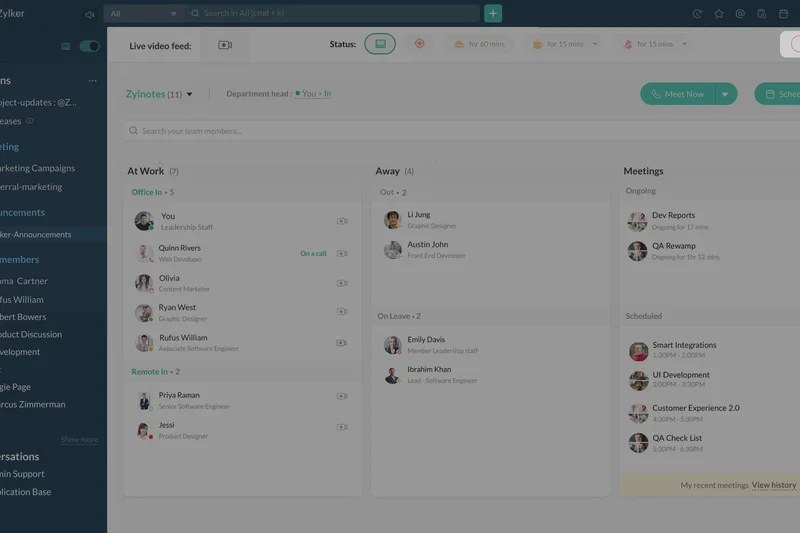The width and height of the screenshot is (800, 533).
Task: Click the Meet Now button
Action: tap(678, 94)
